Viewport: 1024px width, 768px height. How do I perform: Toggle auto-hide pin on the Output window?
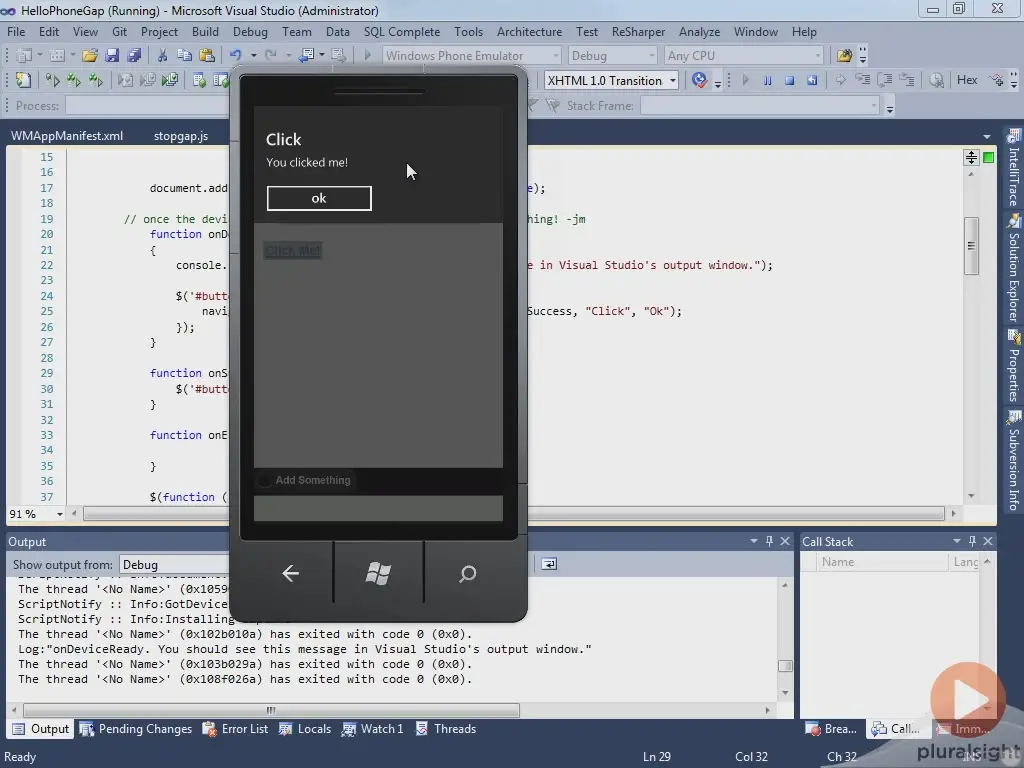point(769,541)
